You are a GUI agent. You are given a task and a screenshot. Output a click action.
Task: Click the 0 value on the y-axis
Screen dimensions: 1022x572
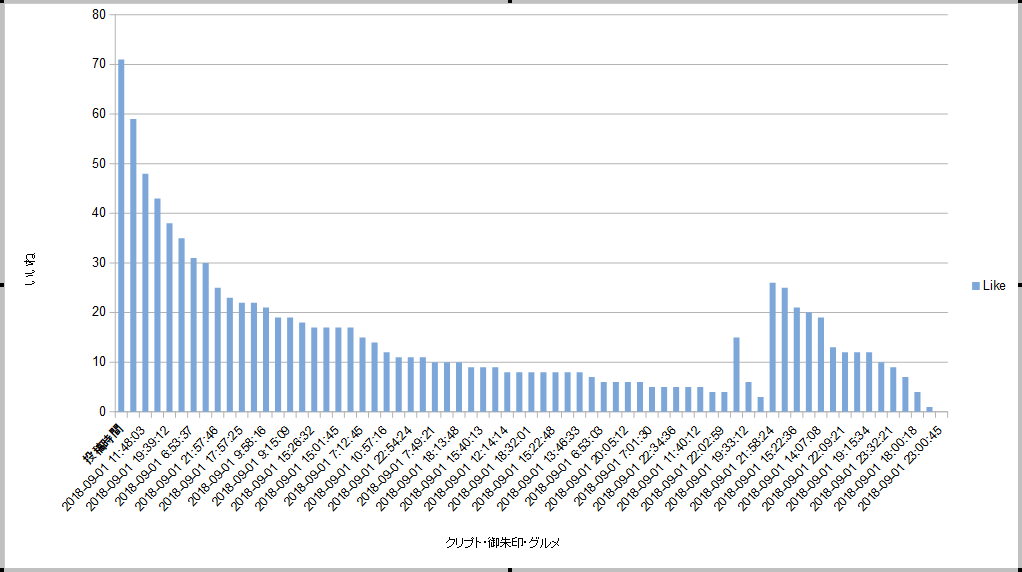(x=101, y=411)
